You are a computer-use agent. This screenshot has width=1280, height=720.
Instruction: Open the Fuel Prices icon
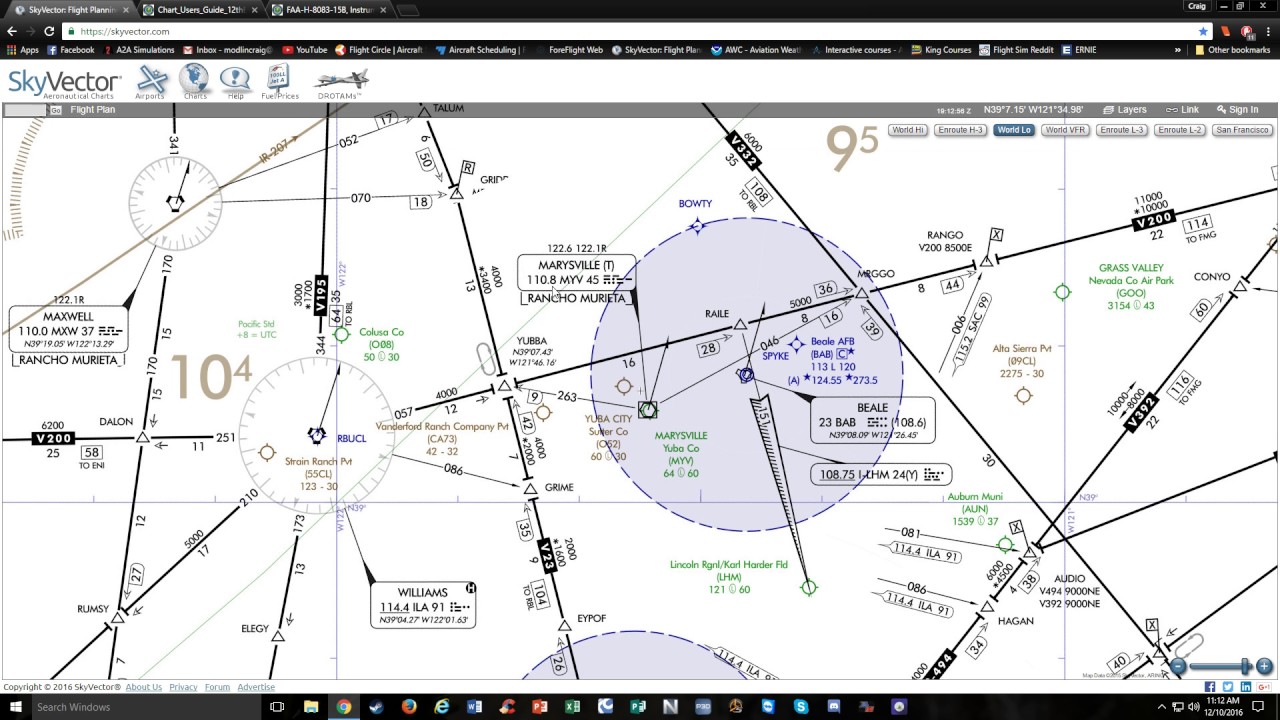[x=280, y=82]
